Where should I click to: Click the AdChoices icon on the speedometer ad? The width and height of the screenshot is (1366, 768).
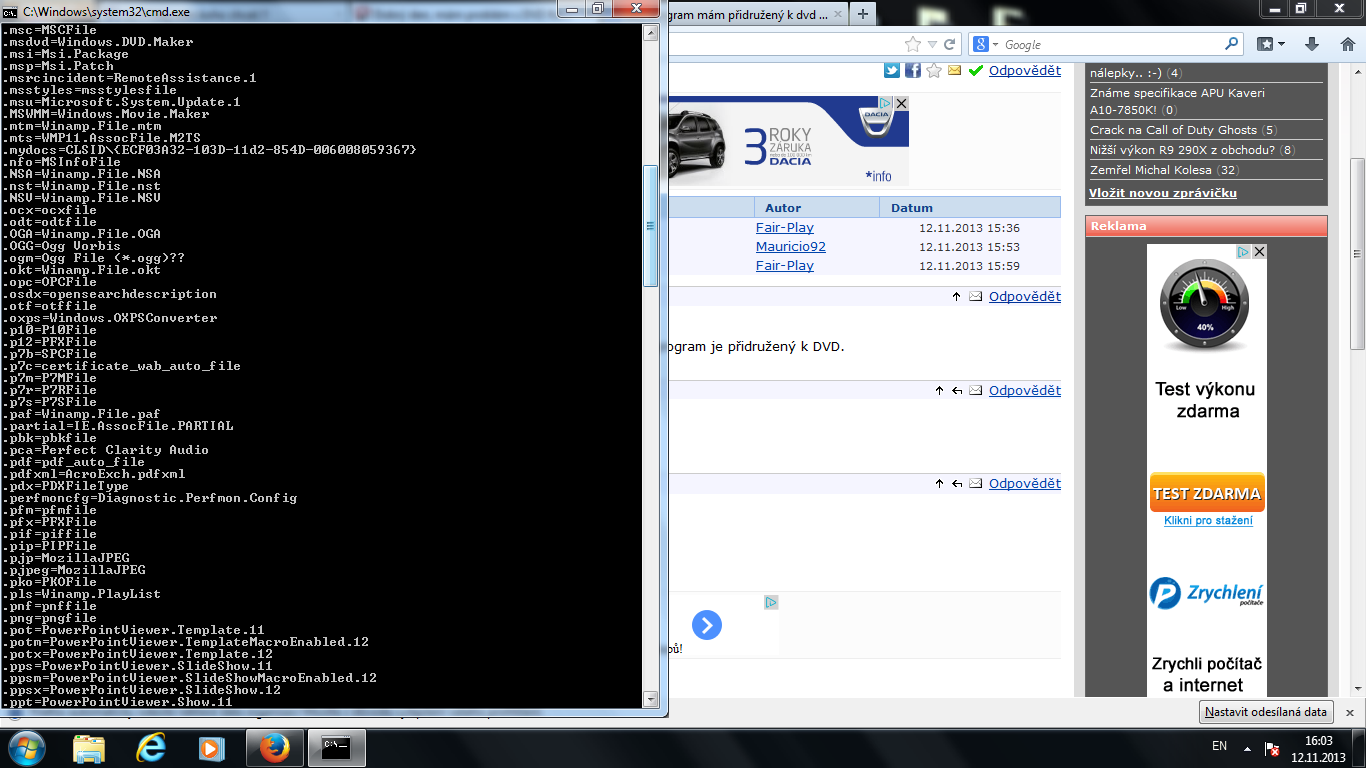[x=1245, y=252]
